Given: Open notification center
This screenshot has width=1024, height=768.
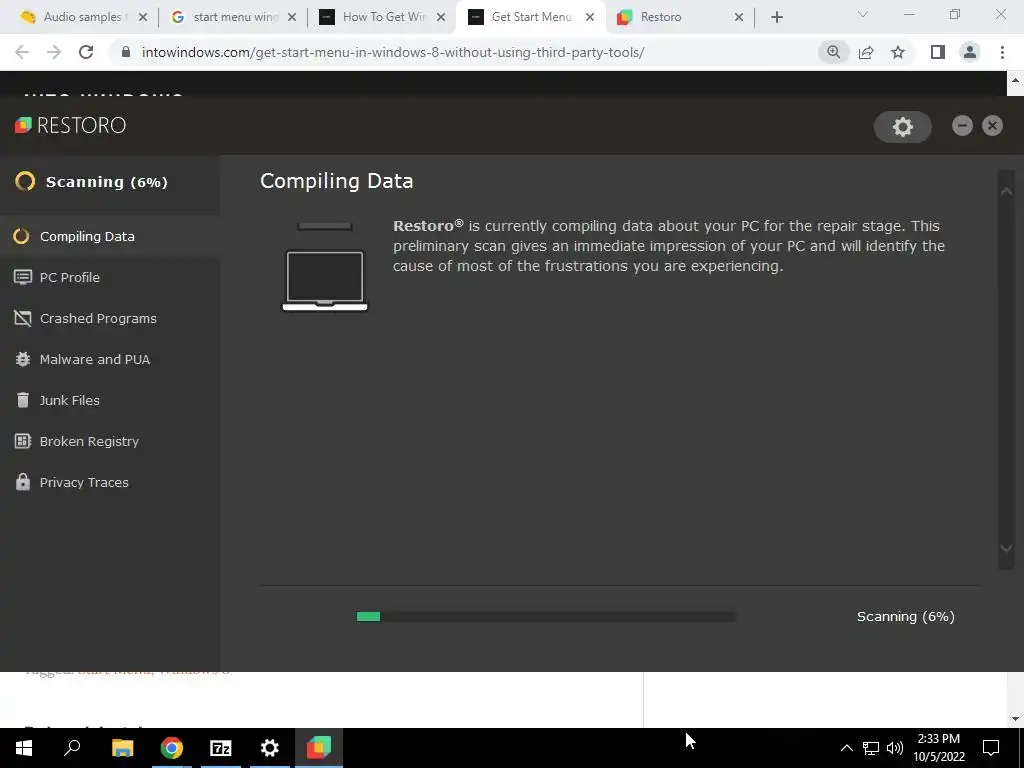Looking at the screenshot, I should [x=991, y=748].
